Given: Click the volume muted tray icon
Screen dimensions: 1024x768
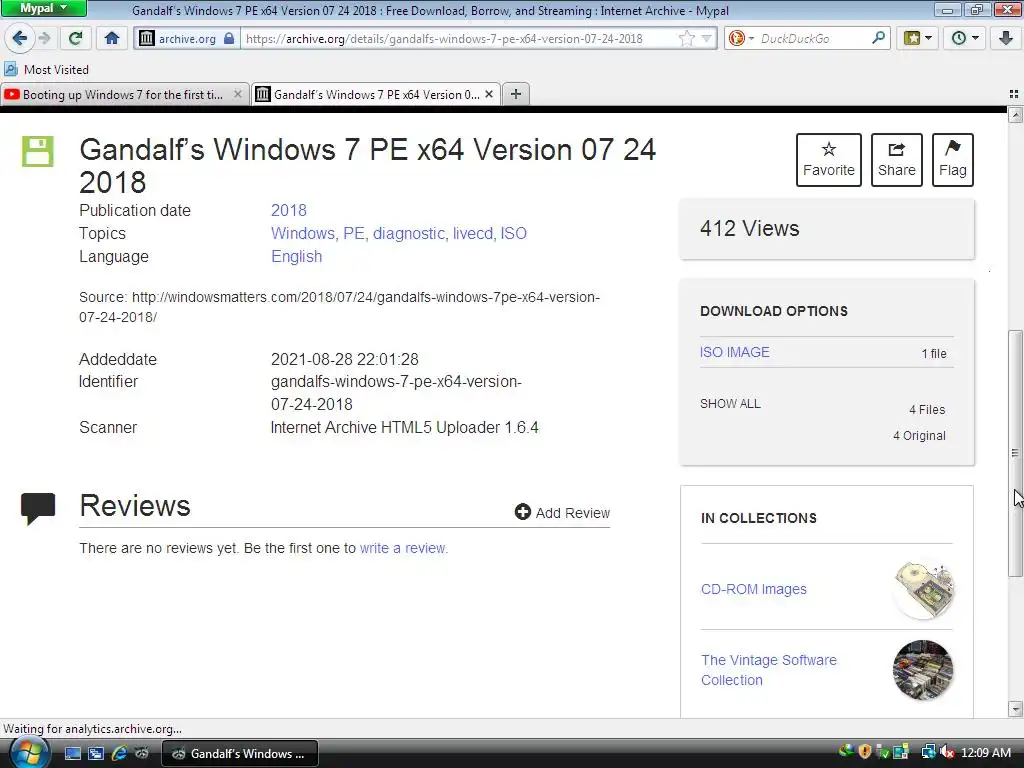Looking at the screenshot, I should [948, 752].
